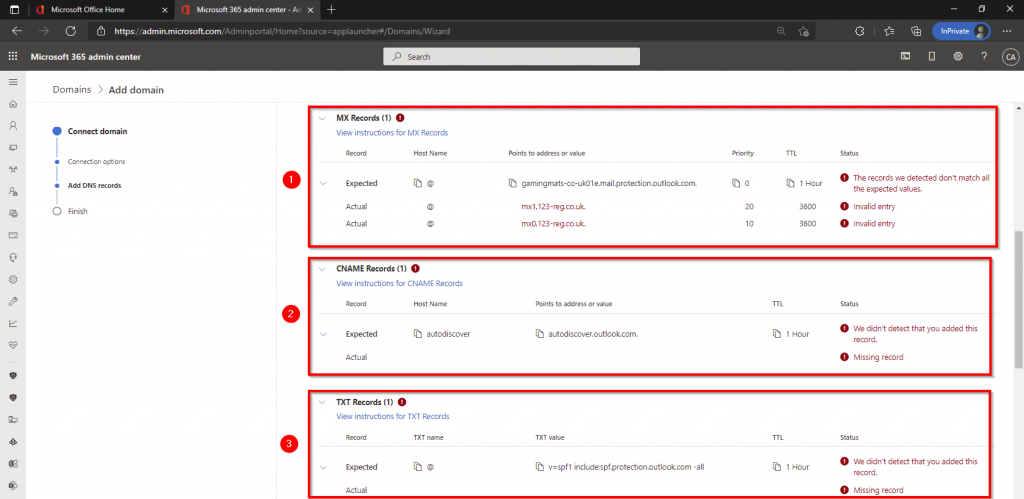Viewport: 1024px width, 499px height.
Task: Go back to Domains breadcrumb
Action: [x=72, y=89]
